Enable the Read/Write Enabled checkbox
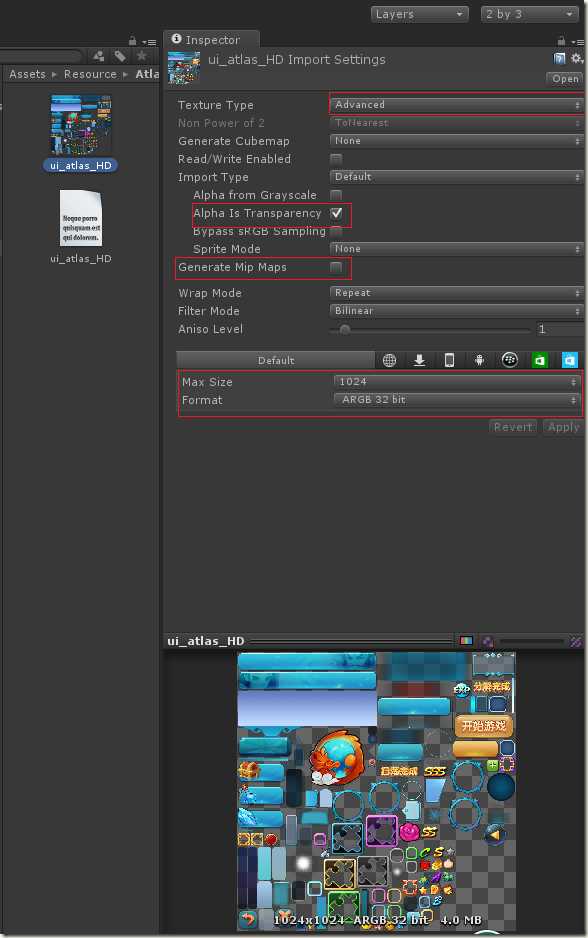 pyautogui.click(x=336, y=159)
